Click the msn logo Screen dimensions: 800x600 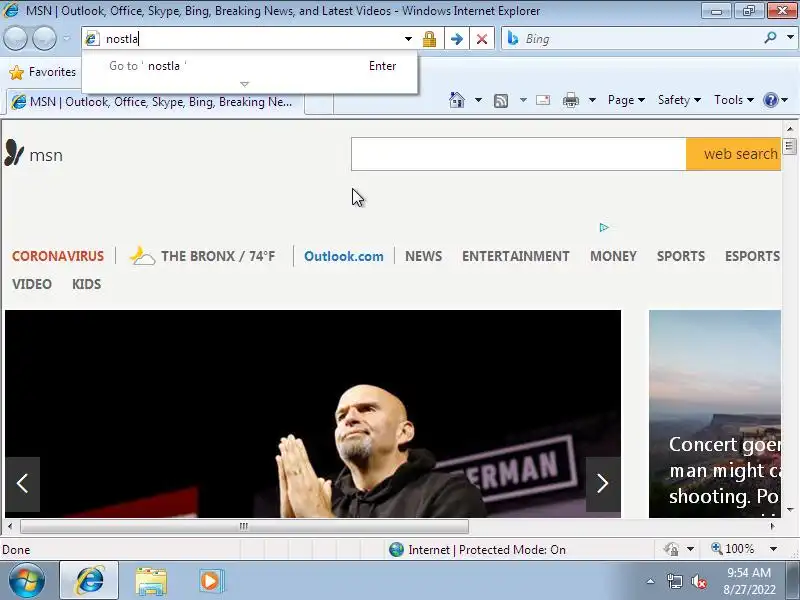[34, 154]
